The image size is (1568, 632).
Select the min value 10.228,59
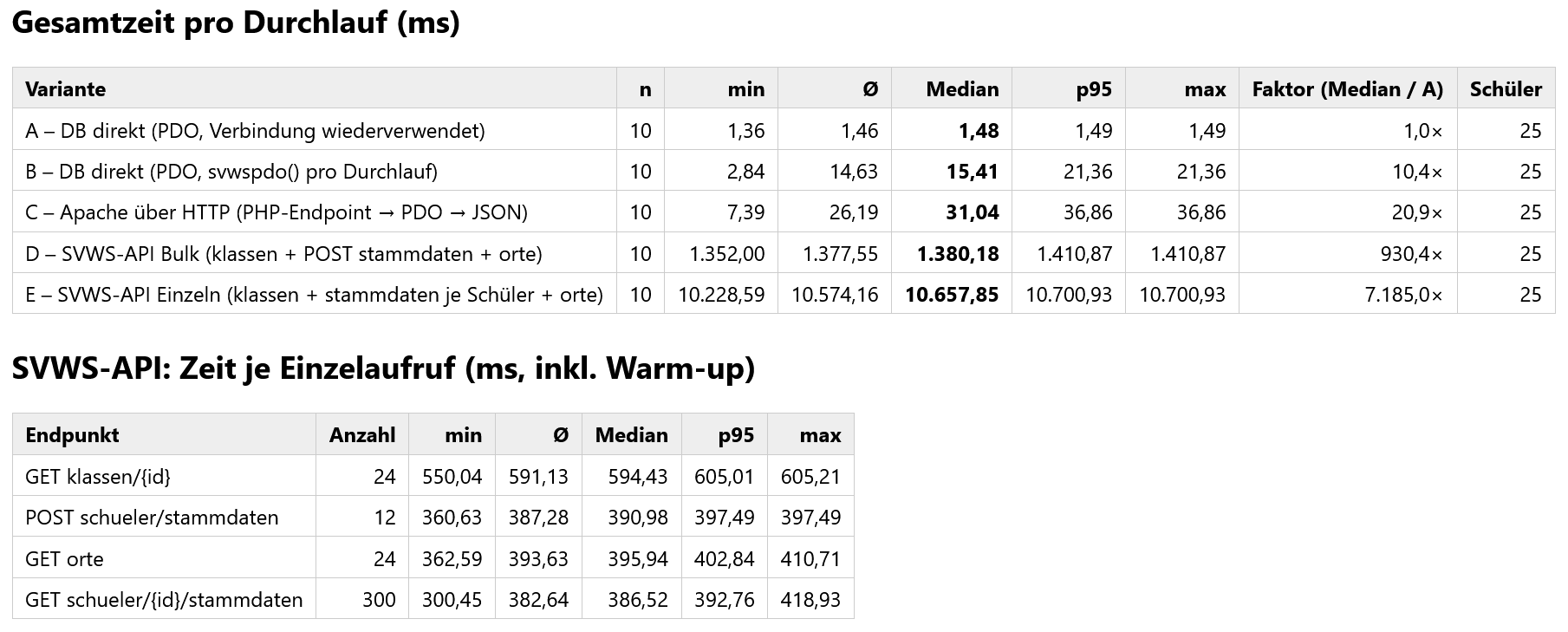[x=721, y=295]
